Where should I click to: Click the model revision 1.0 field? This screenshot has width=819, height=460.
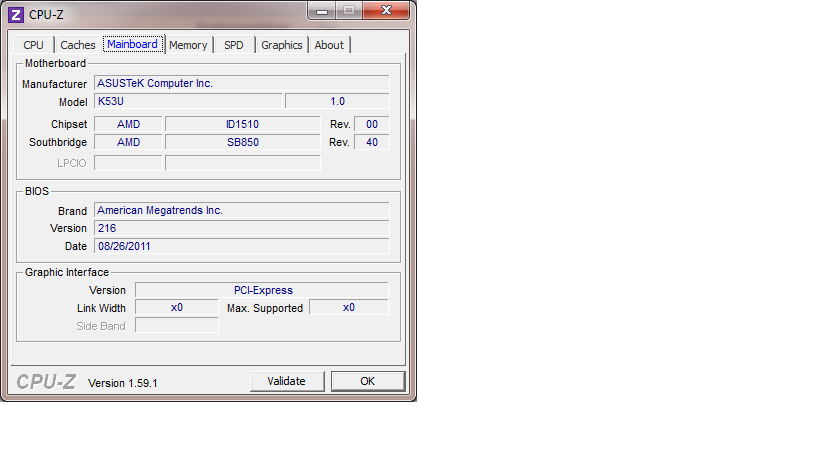click(x=337, y=101)
